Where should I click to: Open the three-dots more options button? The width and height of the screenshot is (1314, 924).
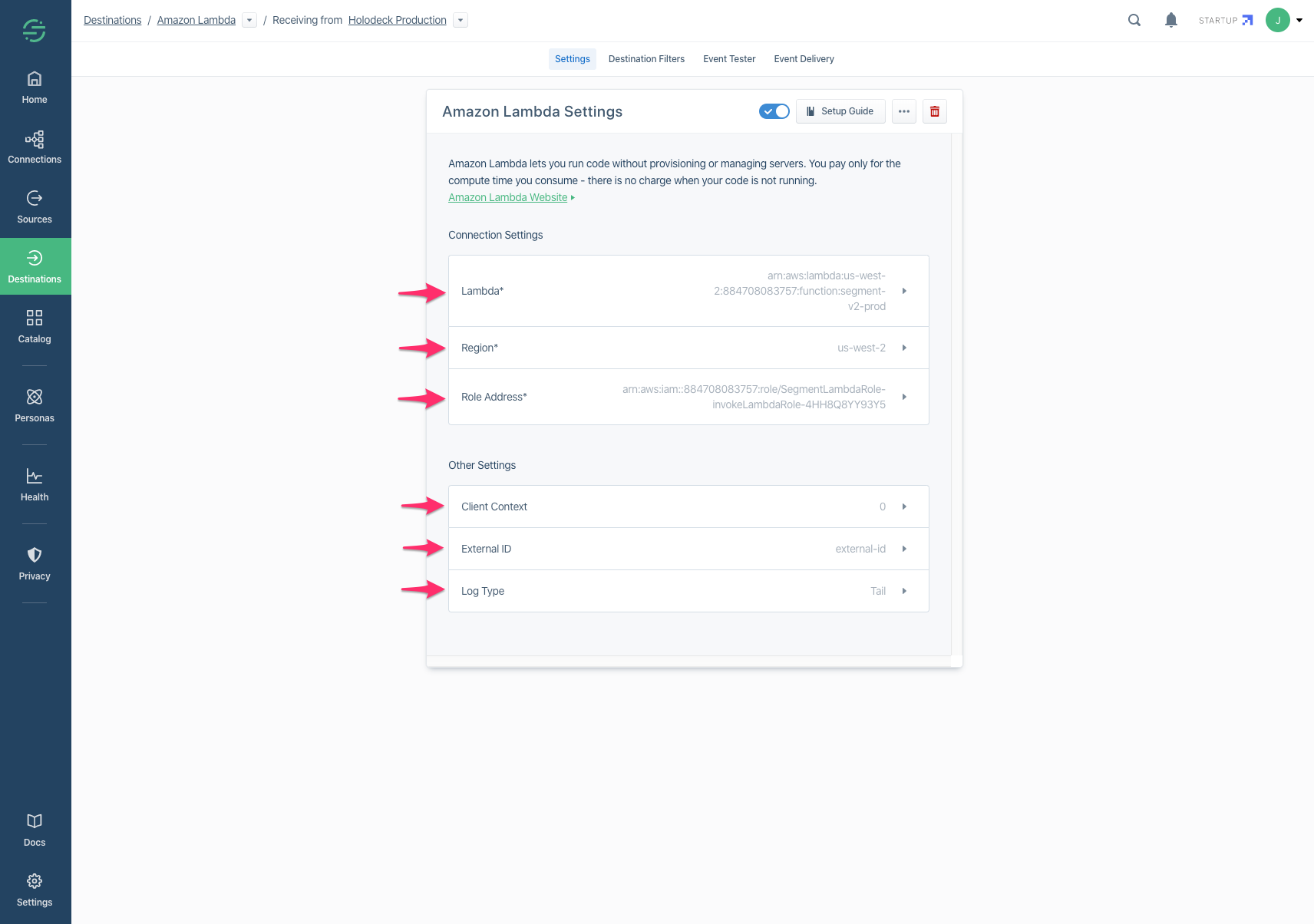pos(904,111)
